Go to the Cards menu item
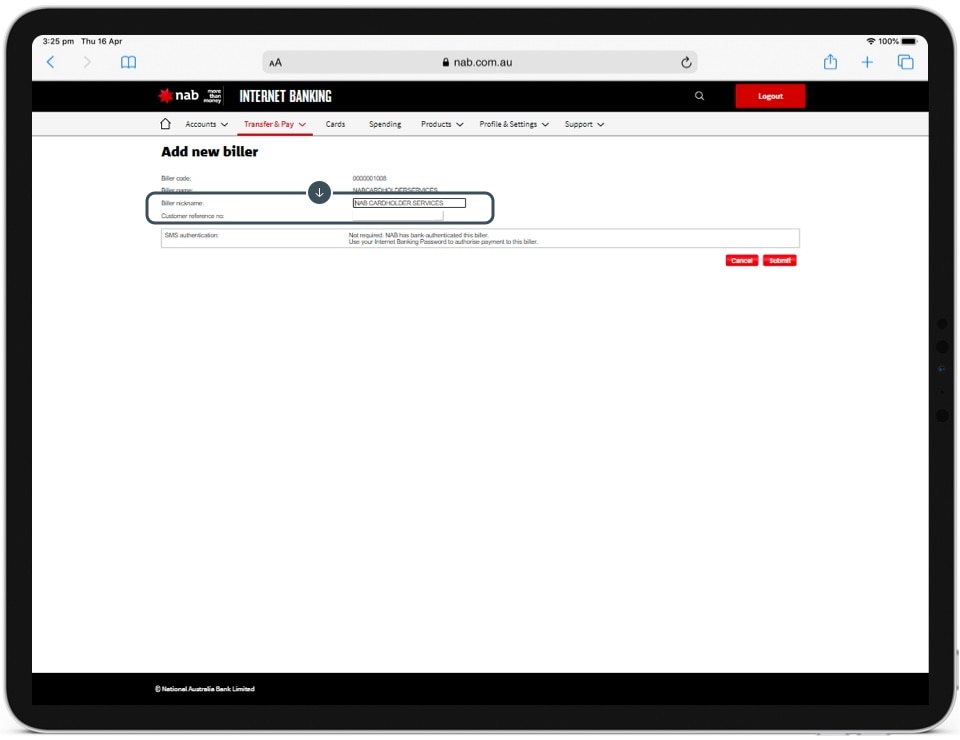Image resolution: width=960 pixels, height=740 pixels. pos(335,124)
